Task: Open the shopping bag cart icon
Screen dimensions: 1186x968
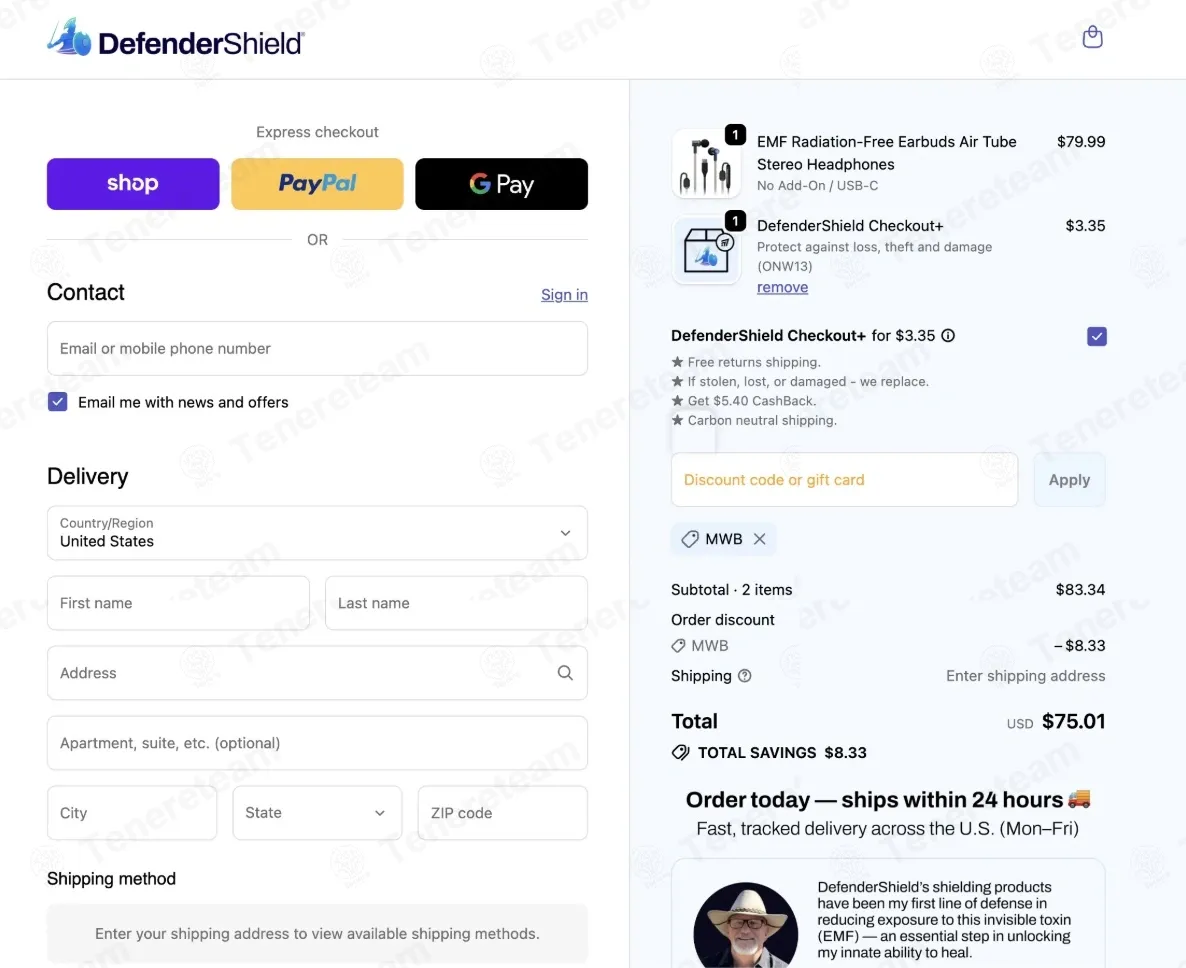Action: click(1093, 37)
